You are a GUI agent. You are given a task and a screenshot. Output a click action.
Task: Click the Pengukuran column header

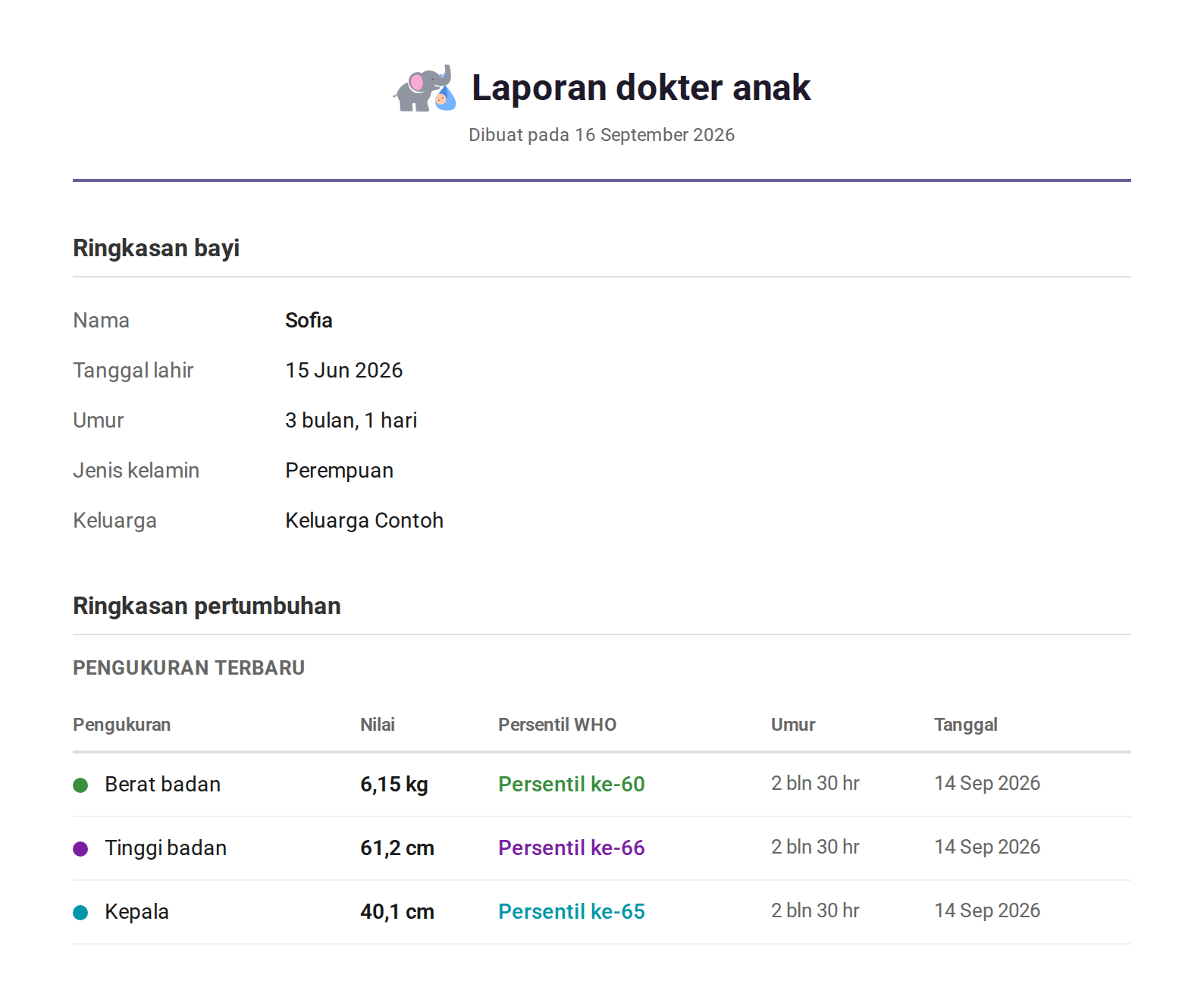(121, 725)
